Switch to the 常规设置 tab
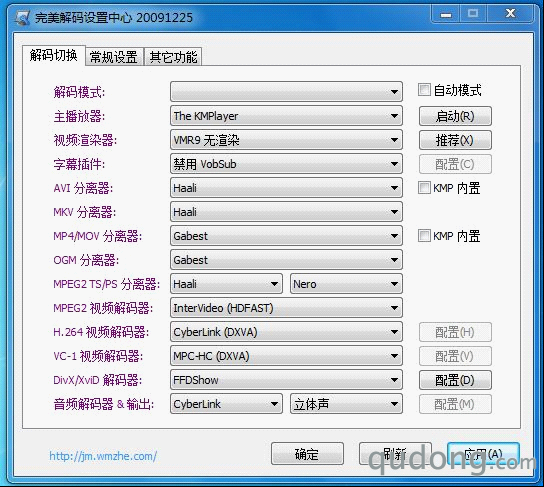This screenshot has height=487, width=544. tap(114, 57)
